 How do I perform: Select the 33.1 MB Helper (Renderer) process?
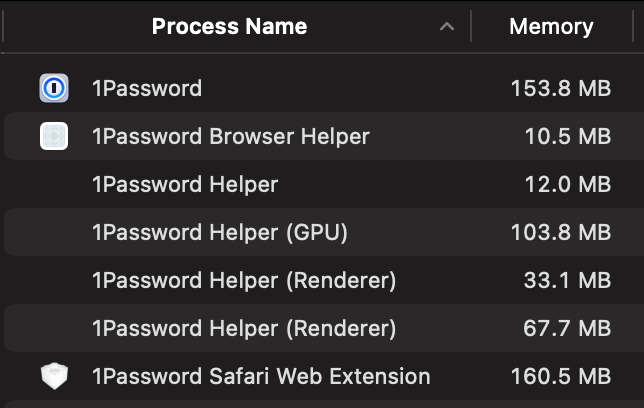[x=324, y=280]
